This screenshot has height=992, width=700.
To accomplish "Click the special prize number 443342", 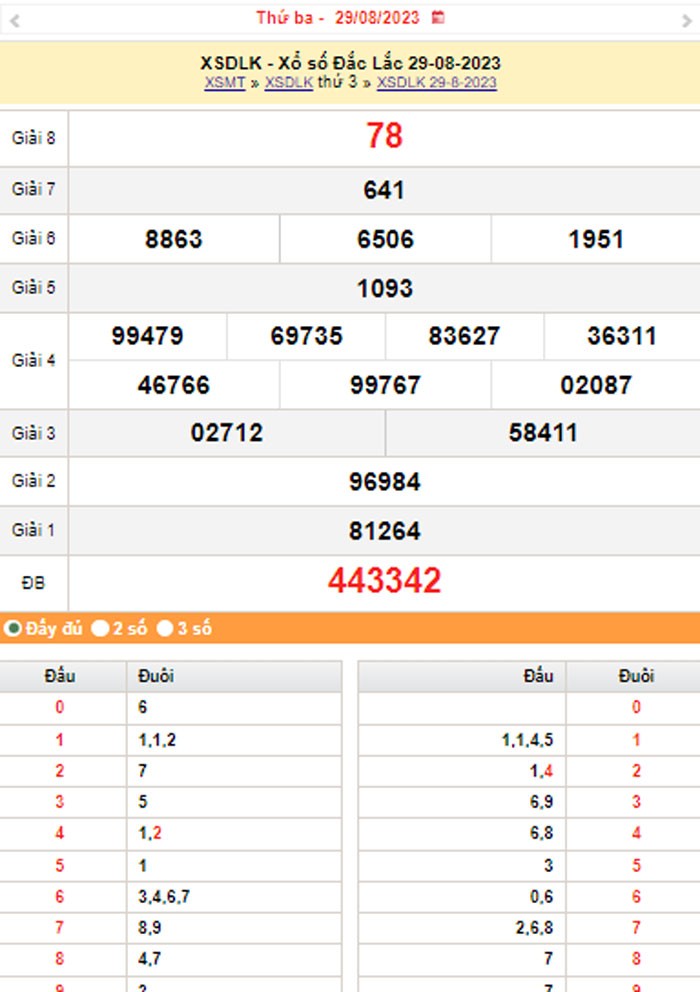I will coord(384,581).
